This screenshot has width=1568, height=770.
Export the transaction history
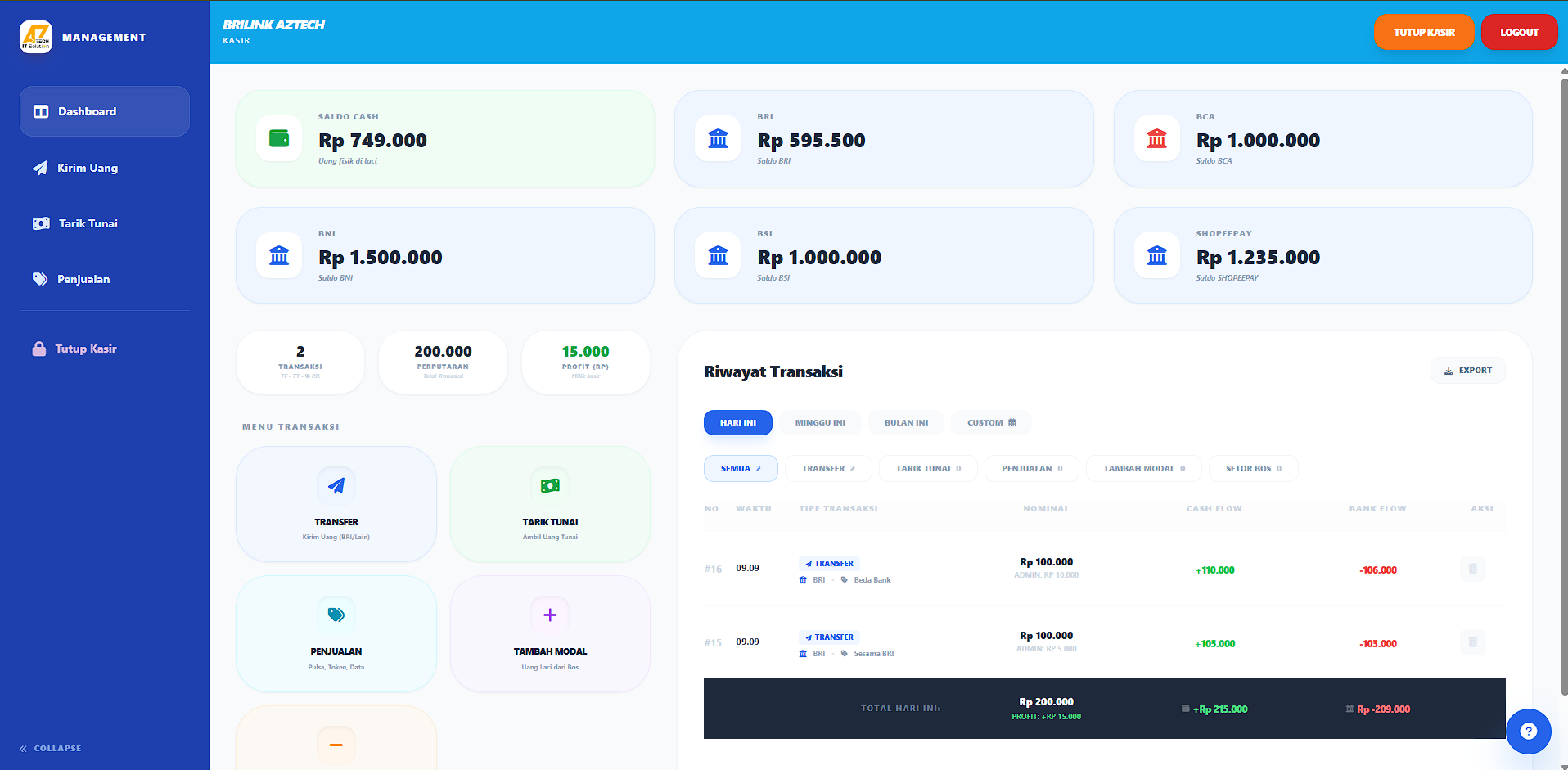(1468, 371)
